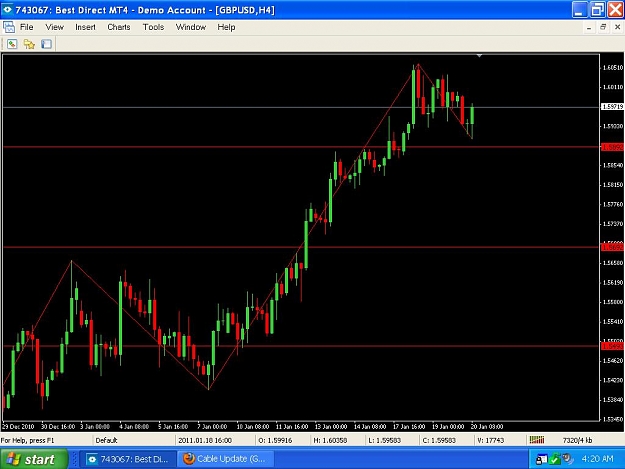Click the speaker volume tray icon
The width and height of the screenshot is (625, 469).
[567, 459]
